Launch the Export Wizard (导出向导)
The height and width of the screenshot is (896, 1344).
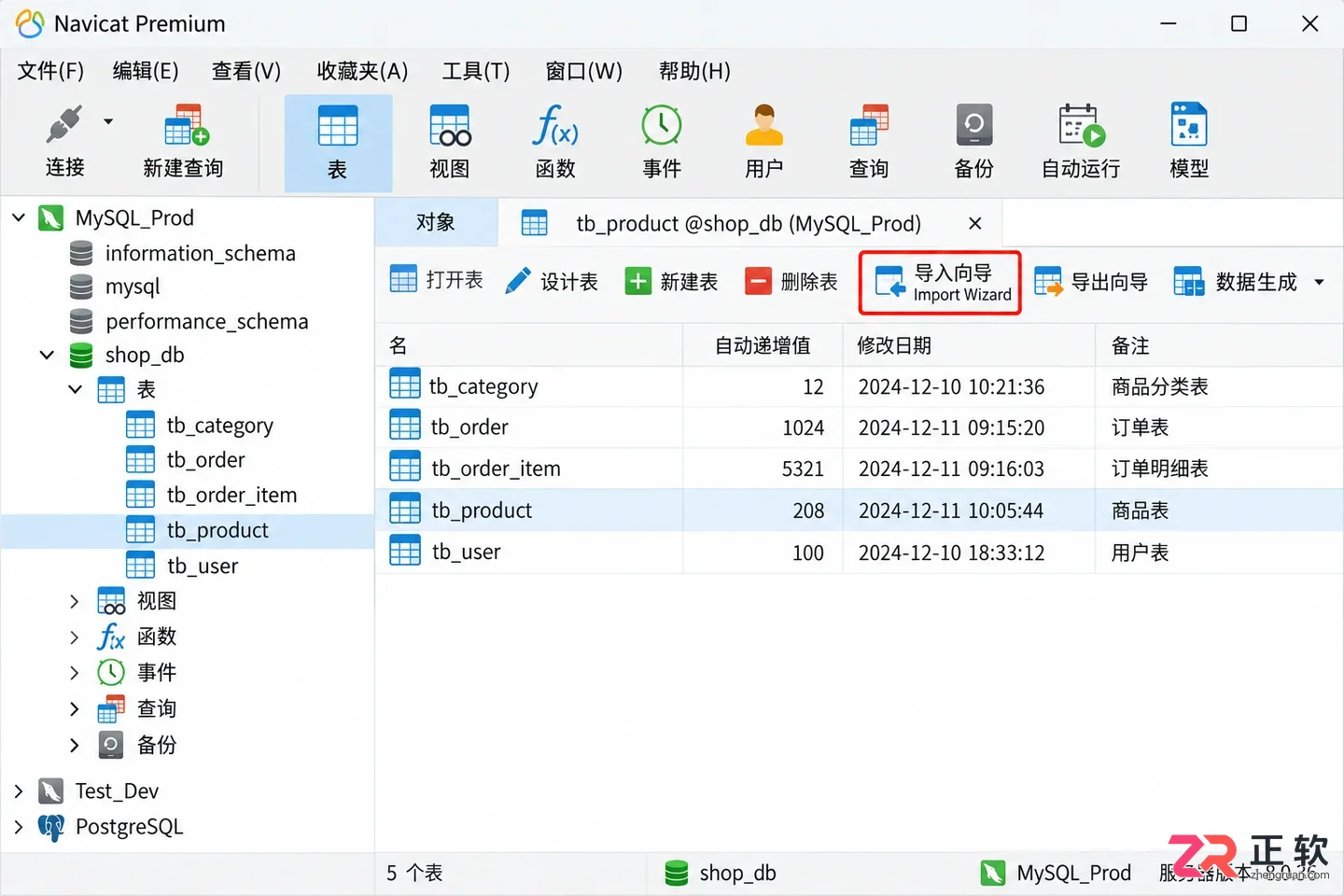tap(1091, 281)
